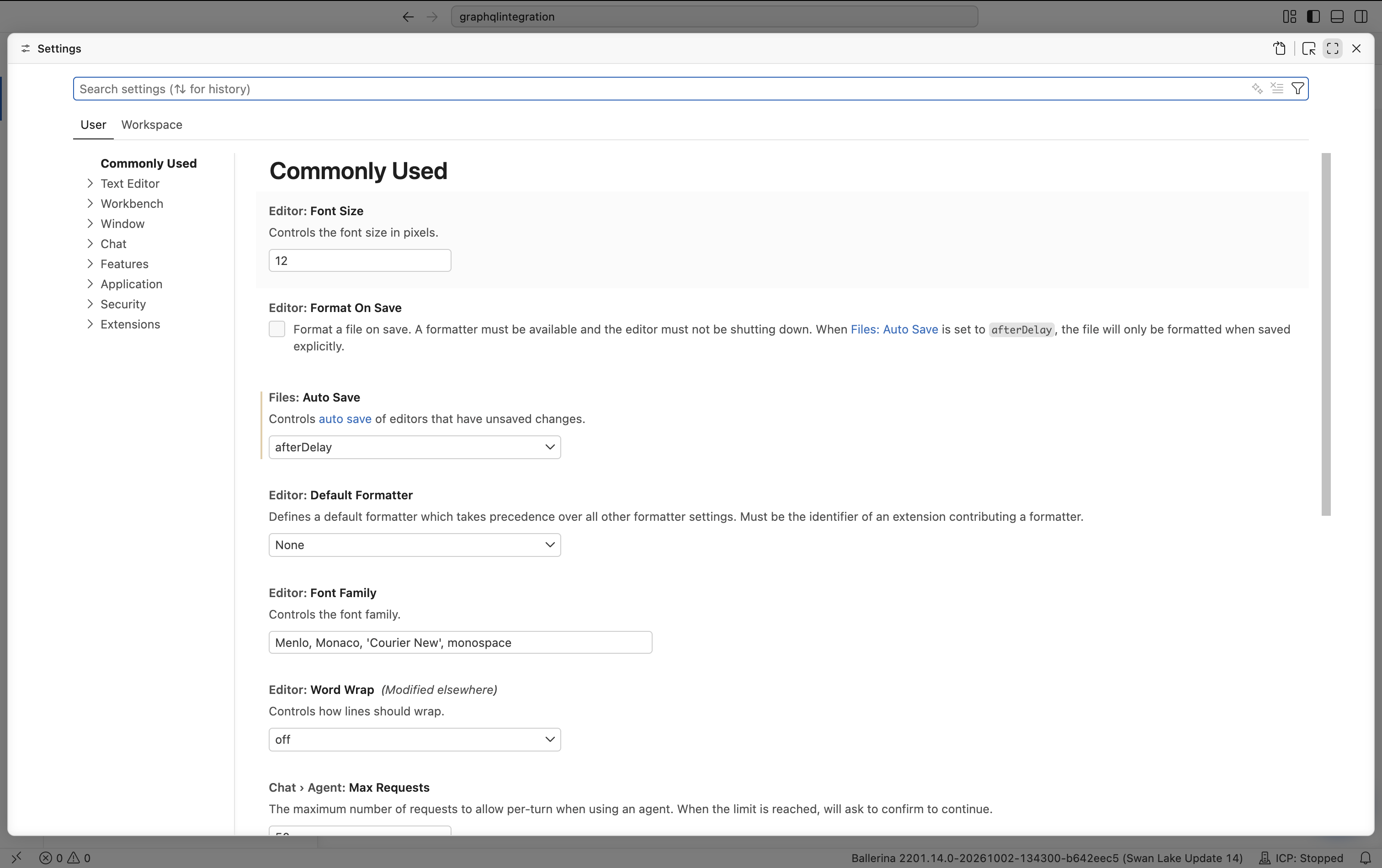1382x868 pixels.
Task: Select the Application settings category
Action: click(x=131, y=284)
